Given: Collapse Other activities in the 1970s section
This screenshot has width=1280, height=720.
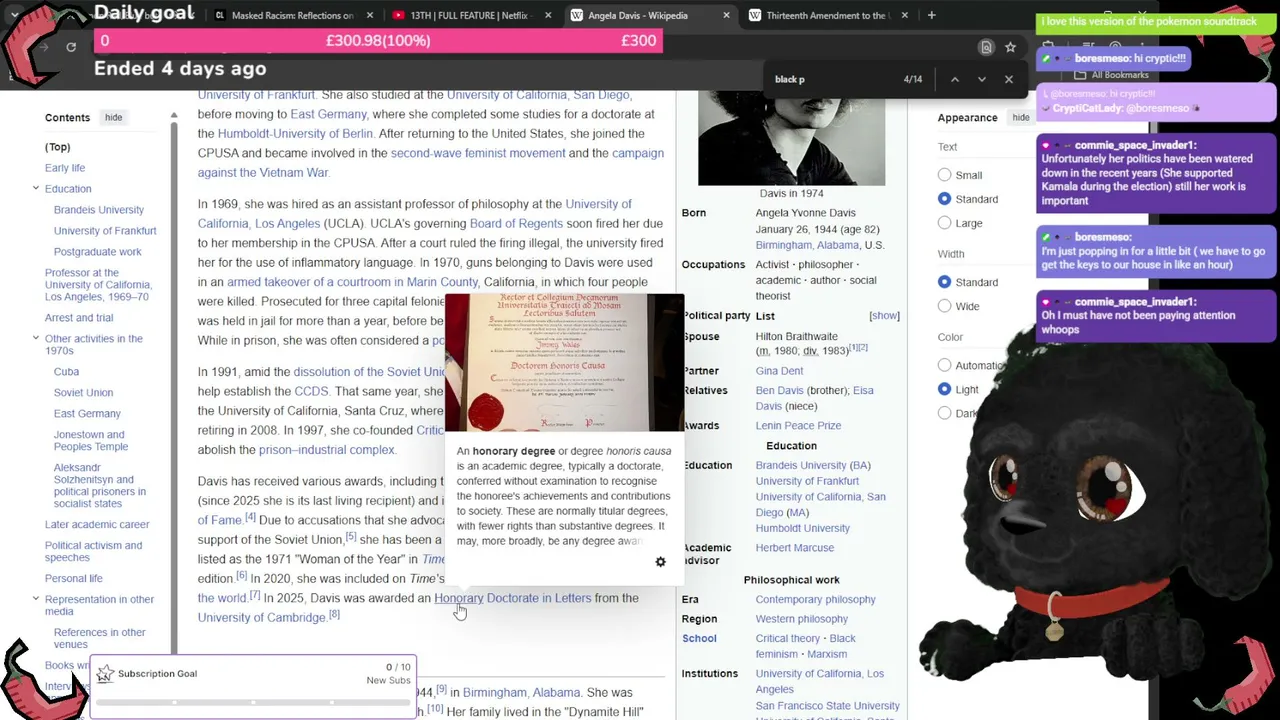Looking at the screenshot, I should point(36,338).
